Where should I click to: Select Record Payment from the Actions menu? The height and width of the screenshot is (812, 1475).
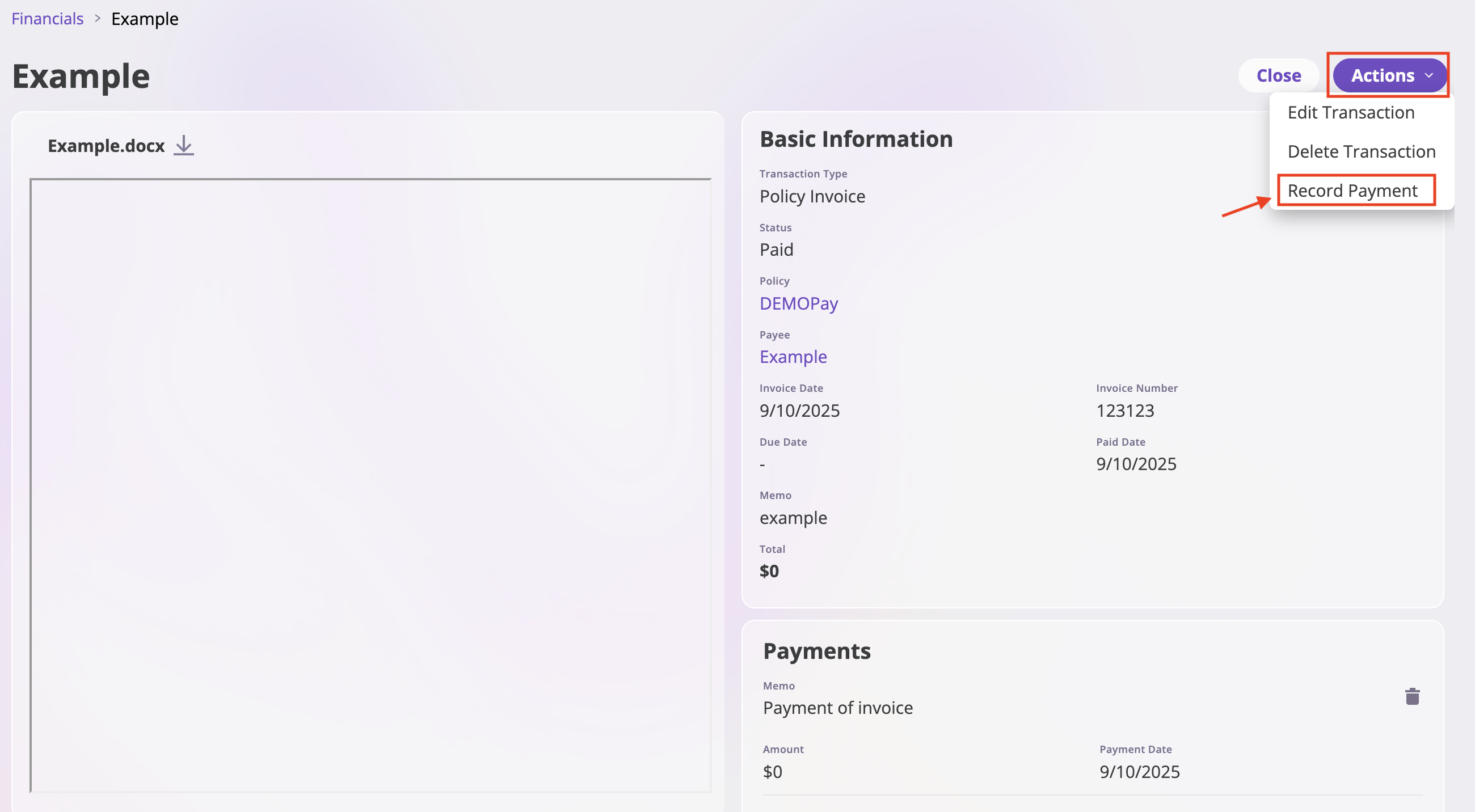(1356, 191)
